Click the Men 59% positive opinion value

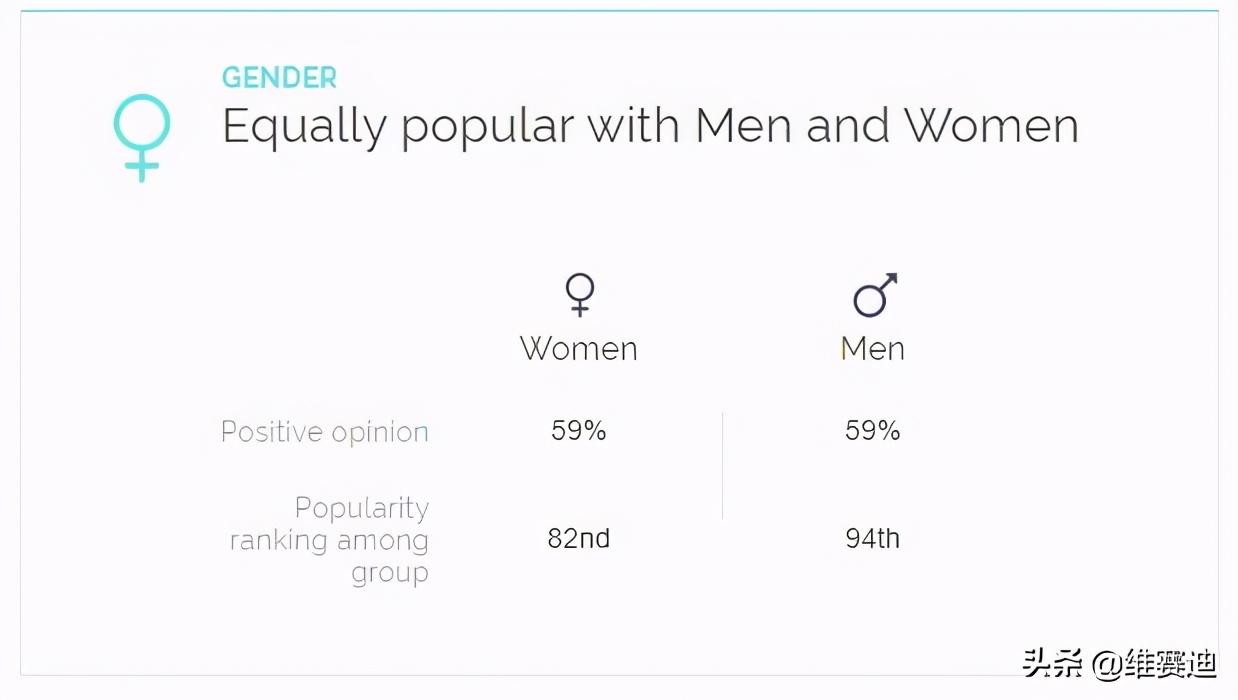(x=873, y=431)
